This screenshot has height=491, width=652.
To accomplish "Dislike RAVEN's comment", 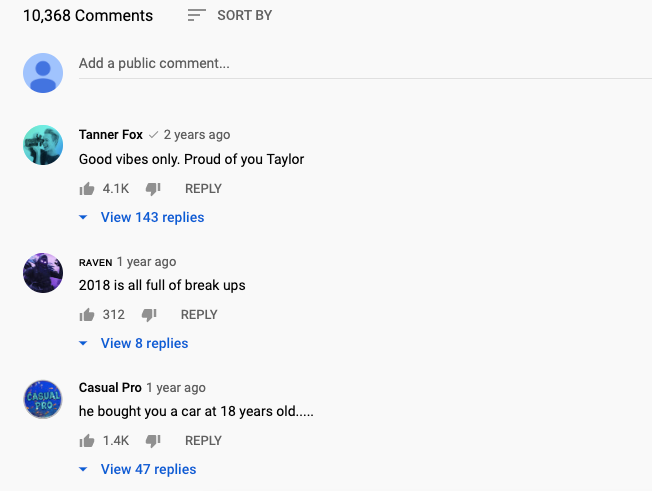I will [148, 315].
